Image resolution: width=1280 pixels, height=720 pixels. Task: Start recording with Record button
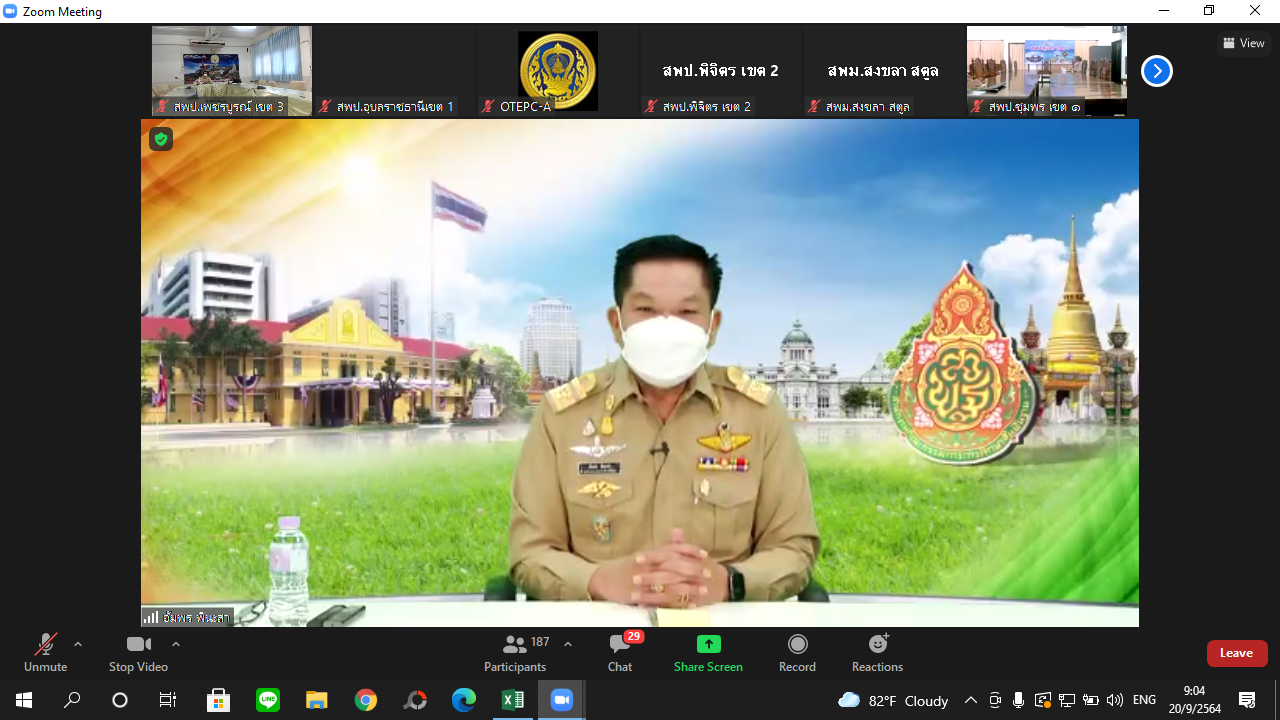797,653
